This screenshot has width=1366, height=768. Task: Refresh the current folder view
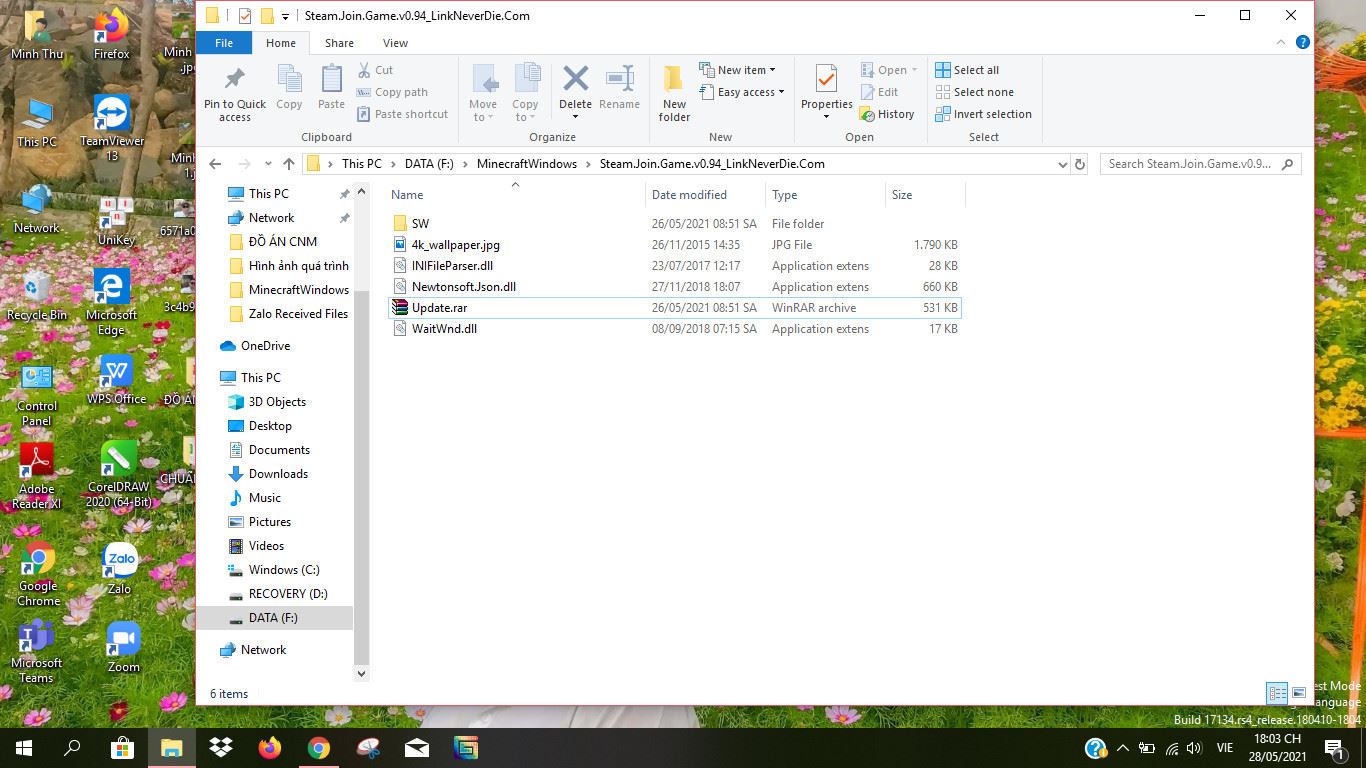click(1079, 164)
